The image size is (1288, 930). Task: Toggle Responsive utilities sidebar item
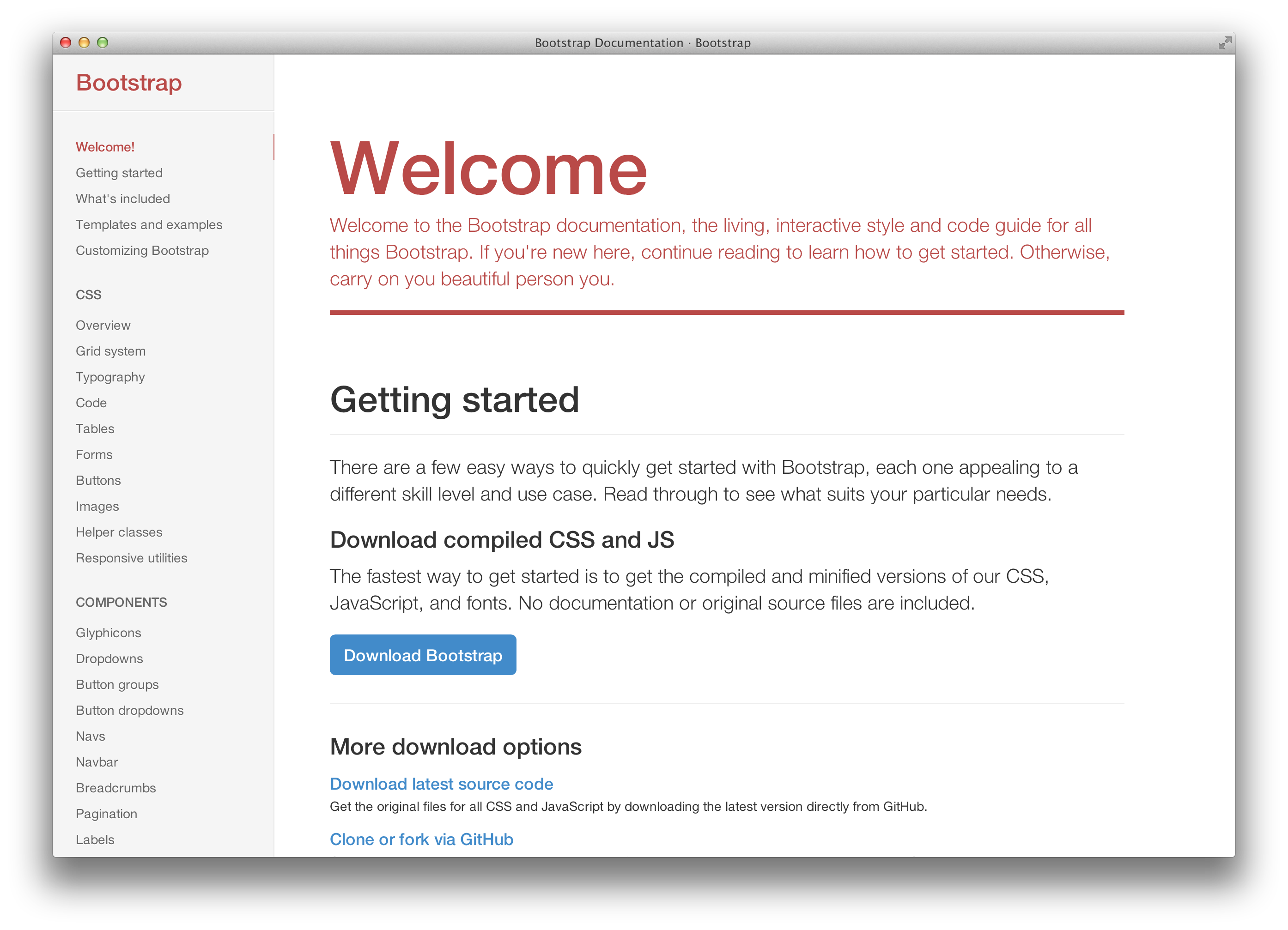[x=132, y=558]
